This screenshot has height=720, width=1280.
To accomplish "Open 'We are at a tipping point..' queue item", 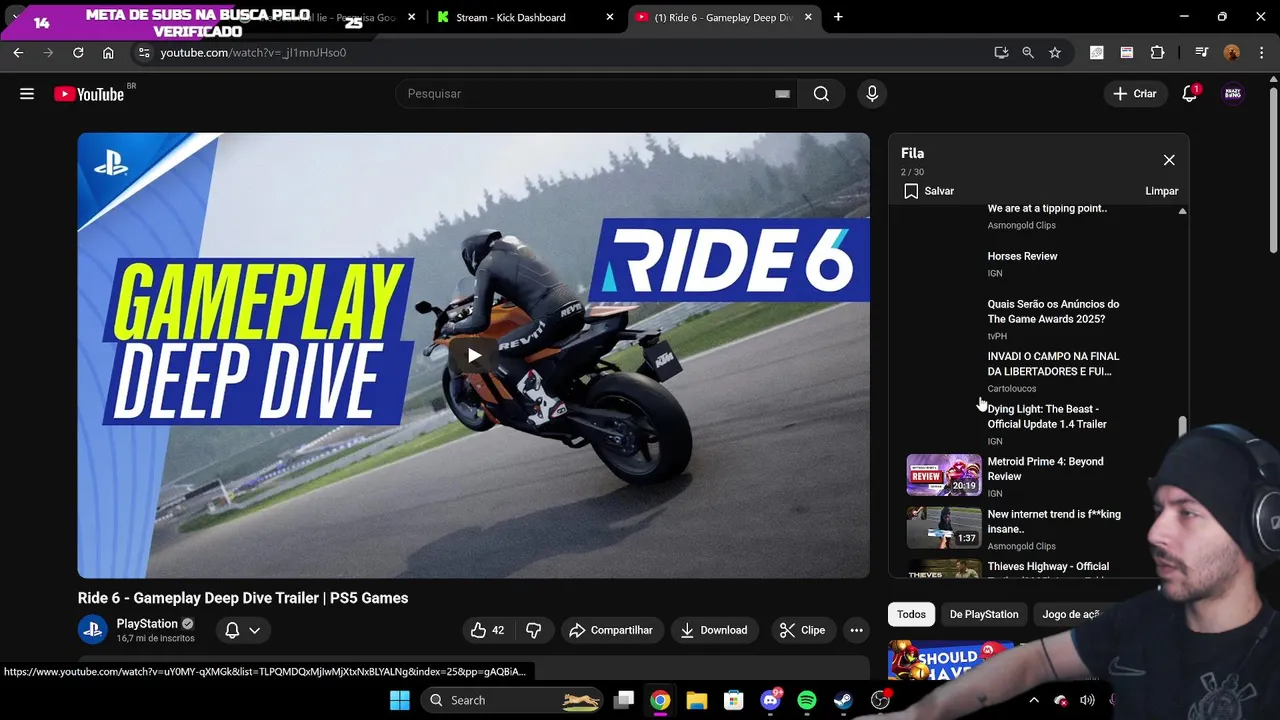I will click(x=1047, y=209).
